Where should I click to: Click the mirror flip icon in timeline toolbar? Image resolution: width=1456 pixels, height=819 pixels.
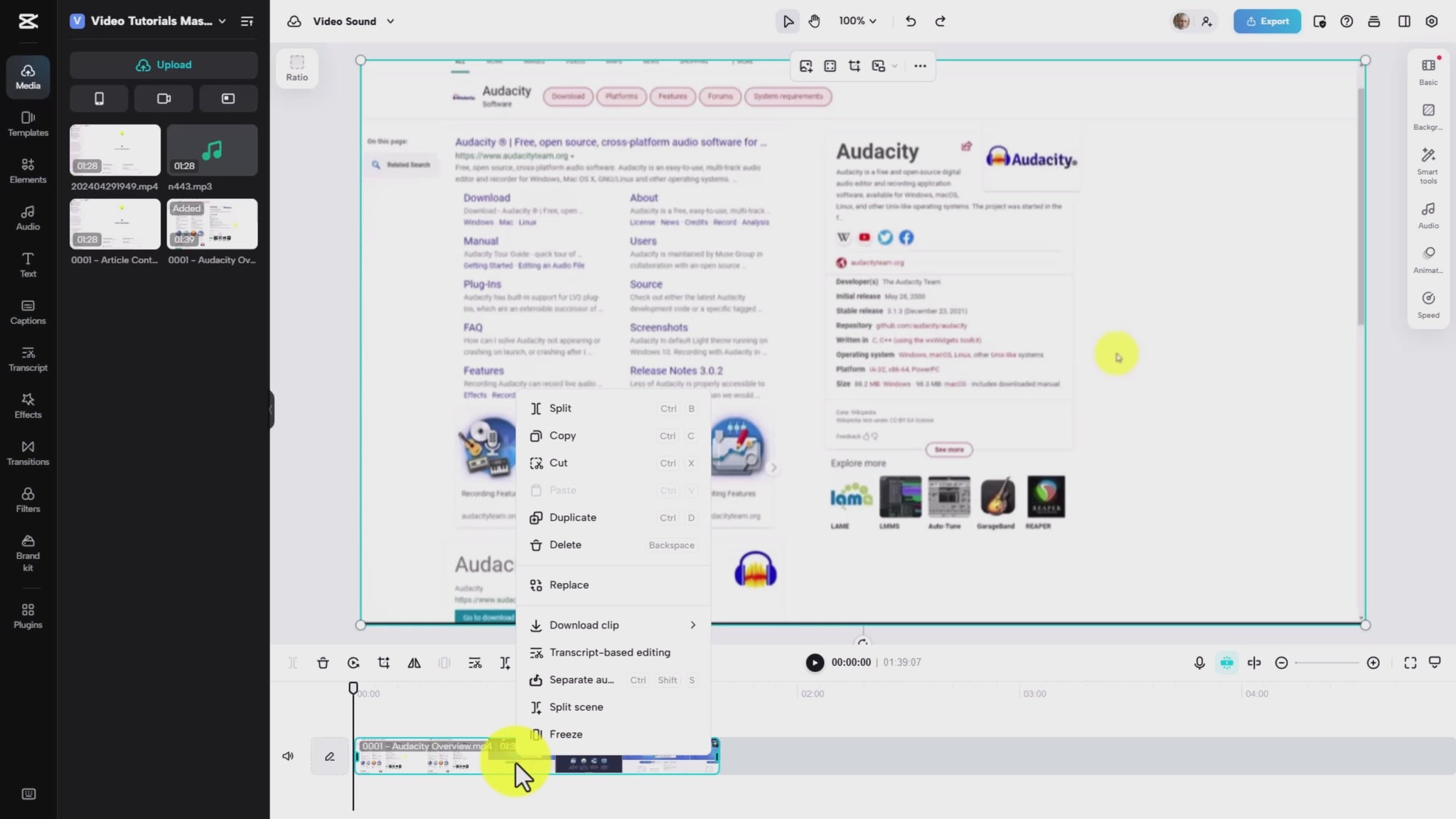tap(414, 663)
